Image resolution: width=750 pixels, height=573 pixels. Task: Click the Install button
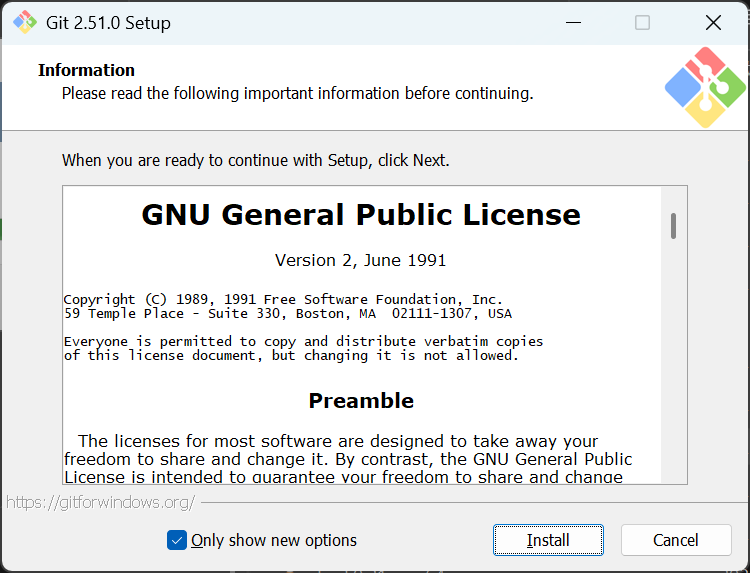coord(548,540)
